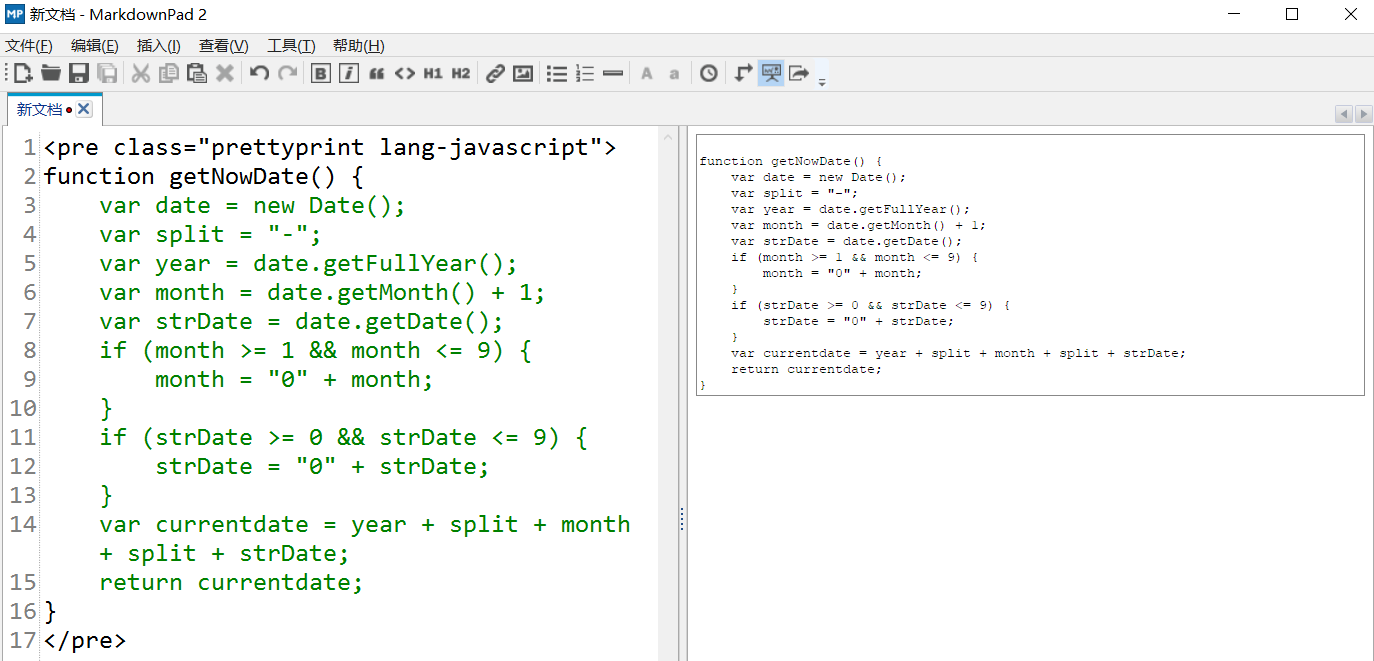Viewport: 1374px width, 661px height.
Task: Change the layout orientation icon
Action: (743, 73)
